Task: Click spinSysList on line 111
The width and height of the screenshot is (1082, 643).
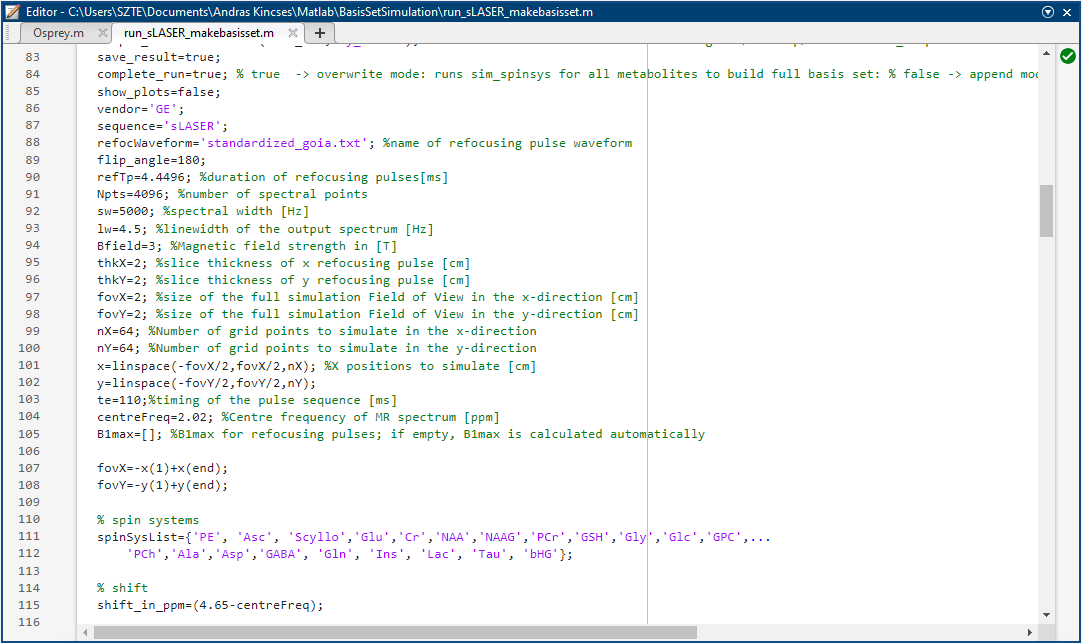Action: pyautogui.click(x=137, y=537)
